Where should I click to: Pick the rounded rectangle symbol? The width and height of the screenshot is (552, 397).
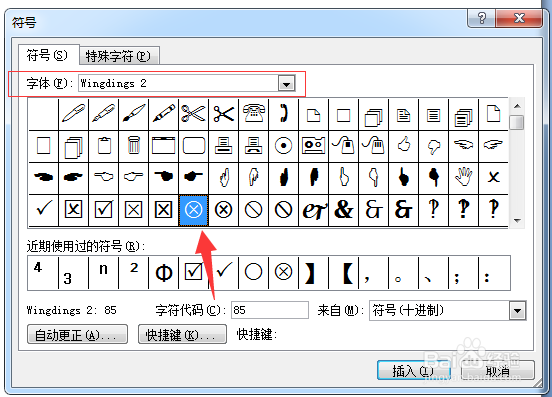tap(194, 146)
